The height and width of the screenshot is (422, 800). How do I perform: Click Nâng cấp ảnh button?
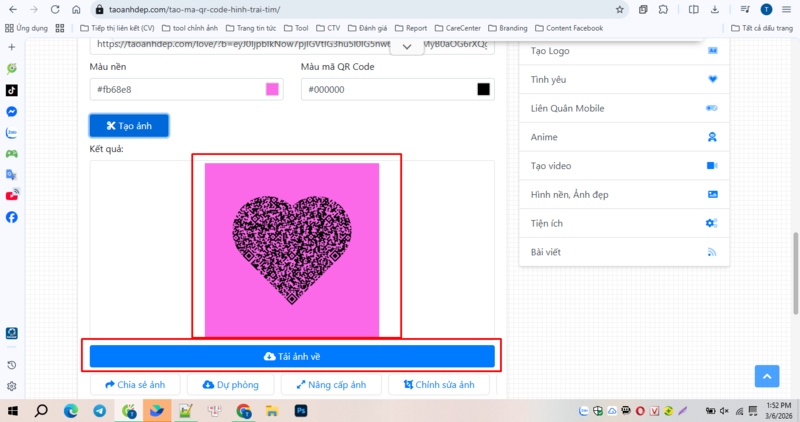pyautogui.click(x=331, y=385)
